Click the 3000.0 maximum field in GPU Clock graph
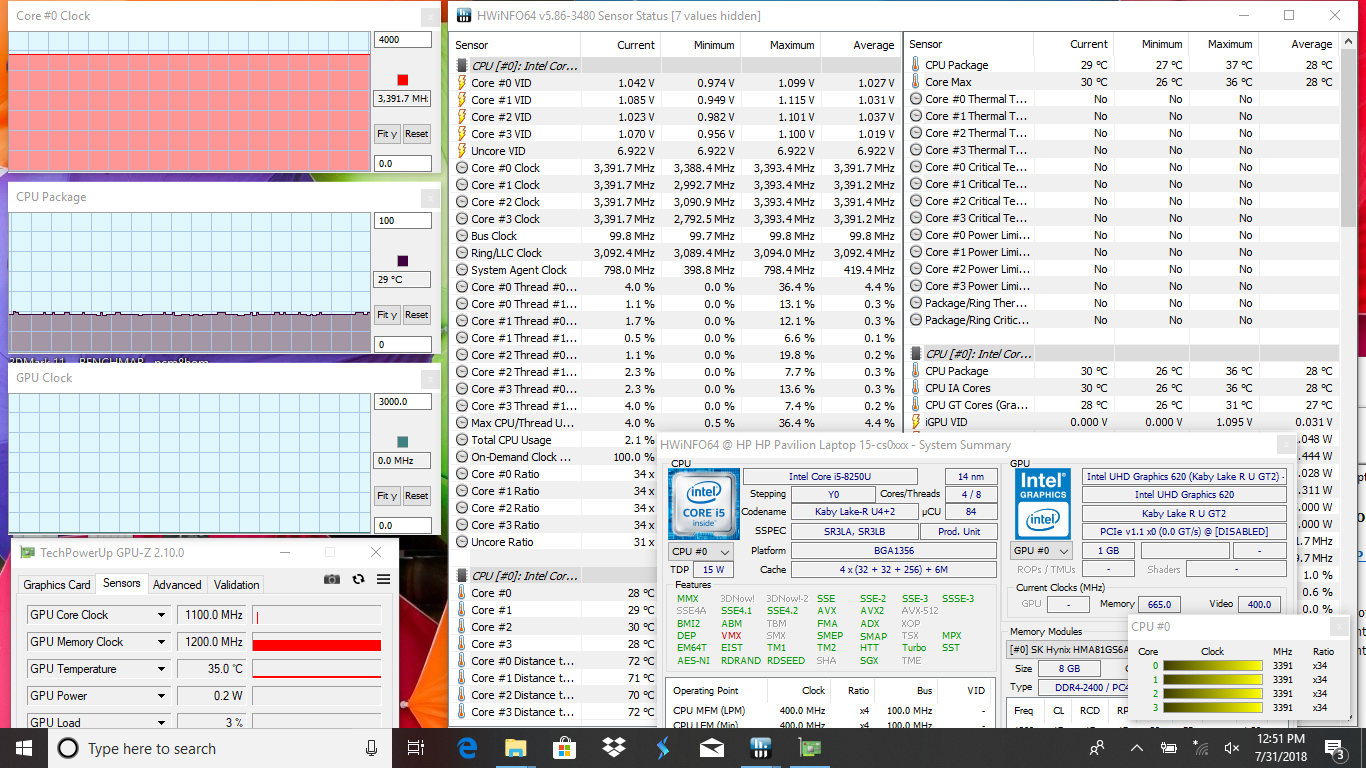 [x=403, y=402]
